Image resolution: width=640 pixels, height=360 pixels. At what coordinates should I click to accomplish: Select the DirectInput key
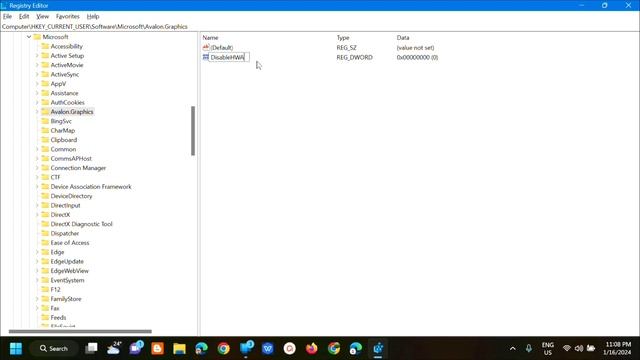(x=65, y=205)
